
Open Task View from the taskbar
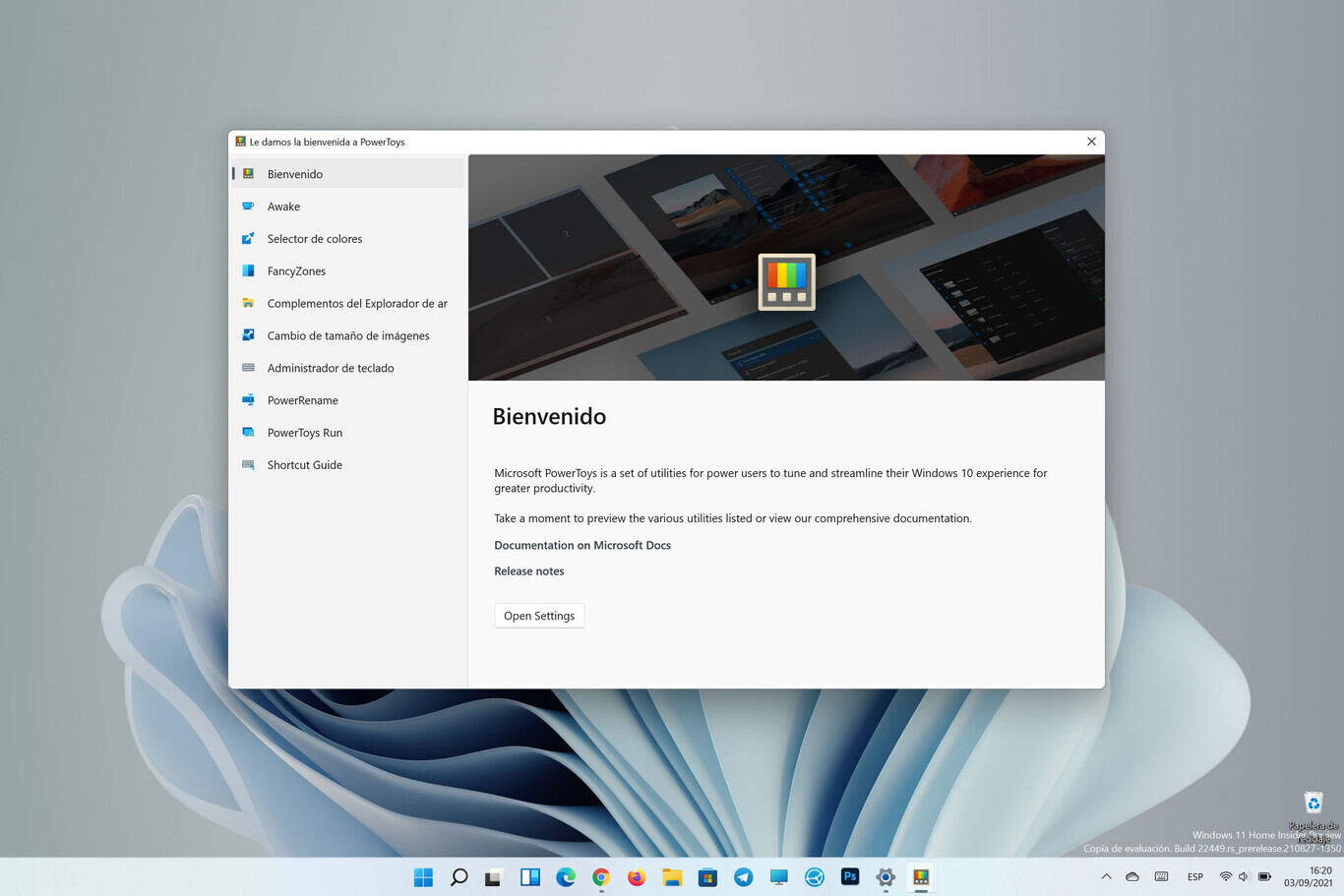pos(494,877)
